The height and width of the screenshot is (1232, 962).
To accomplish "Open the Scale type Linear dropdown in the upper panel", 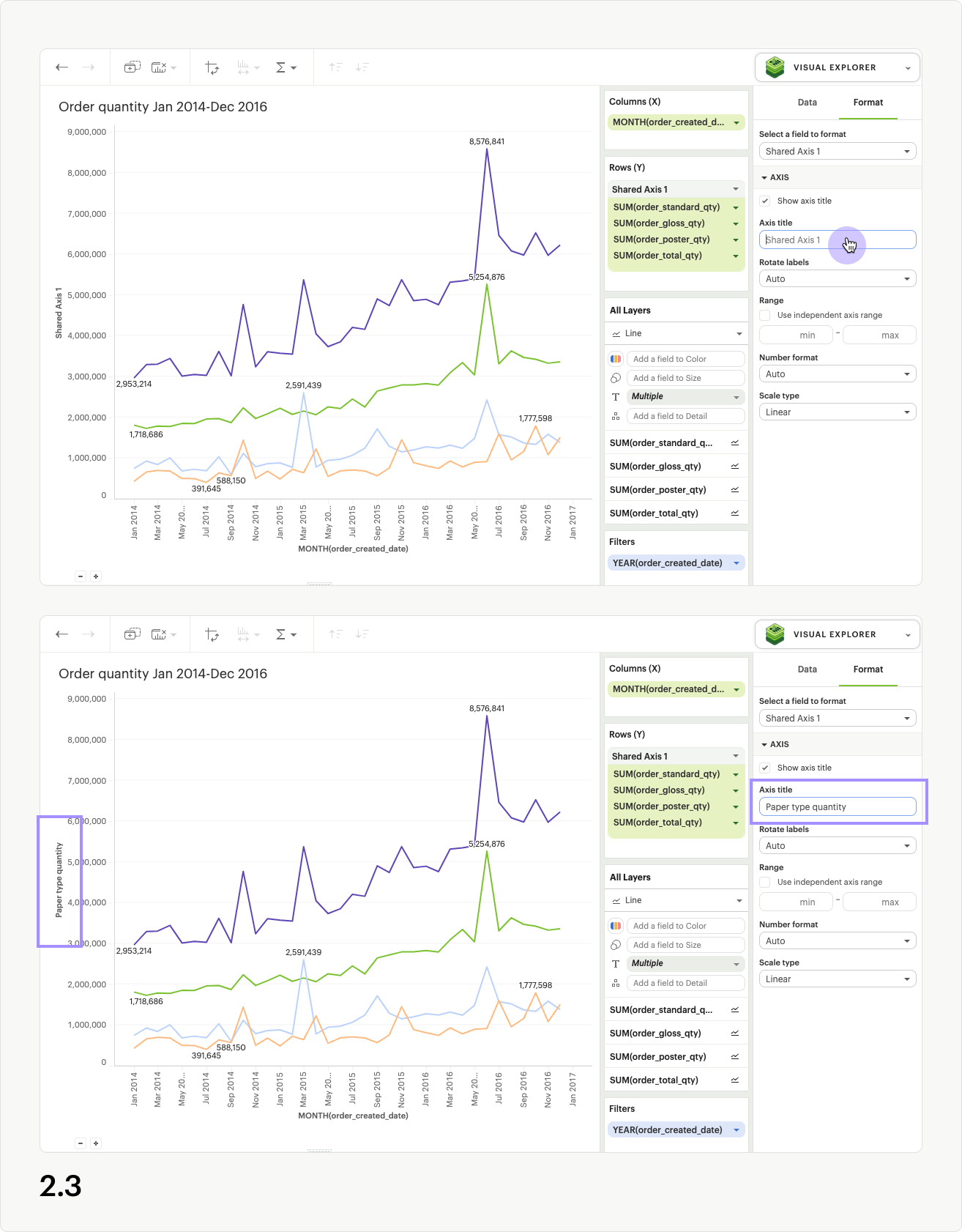I will click(x=837, y=412).
